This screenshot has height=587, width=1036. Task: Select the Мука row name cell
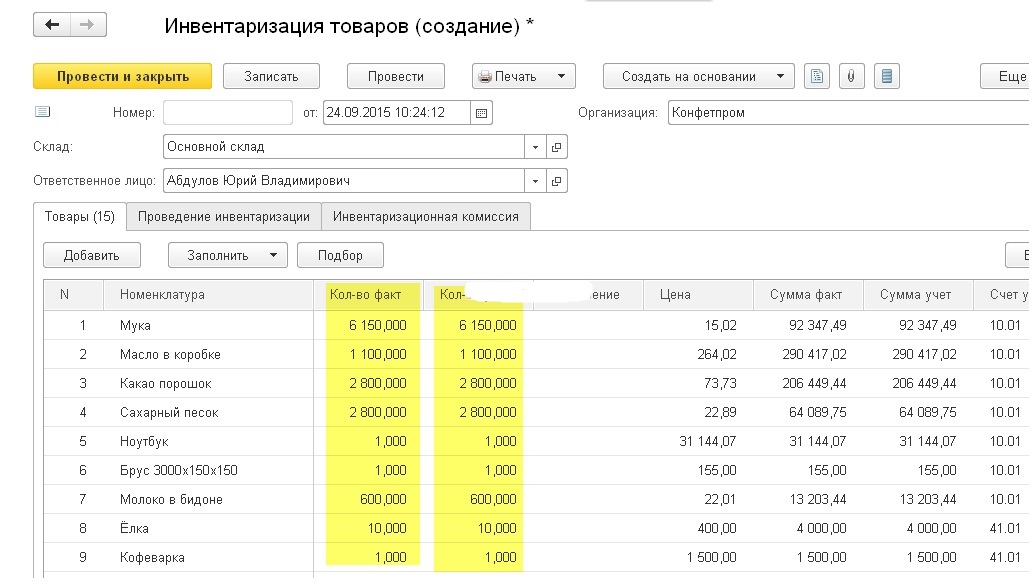(x=208, y=325)
